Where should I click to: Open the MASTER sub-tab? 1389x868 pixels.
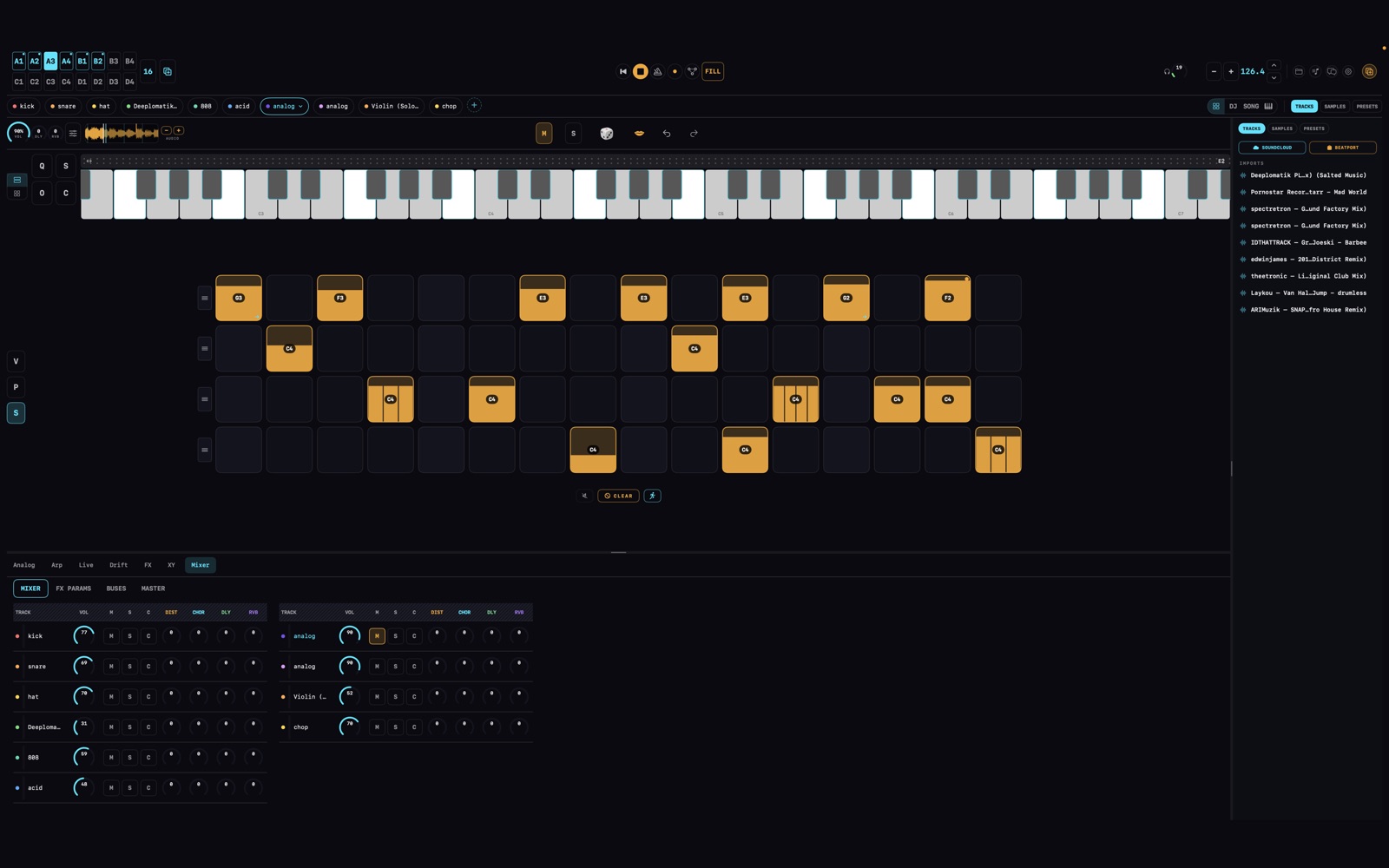(153, 589)
